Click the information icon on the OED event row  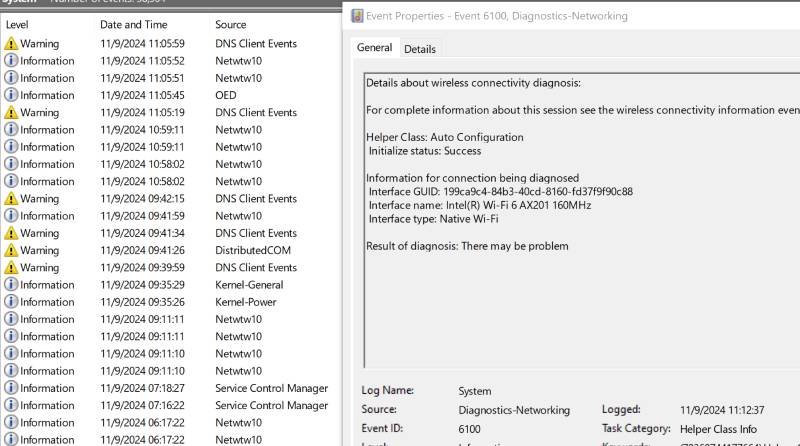coord(11,96)
